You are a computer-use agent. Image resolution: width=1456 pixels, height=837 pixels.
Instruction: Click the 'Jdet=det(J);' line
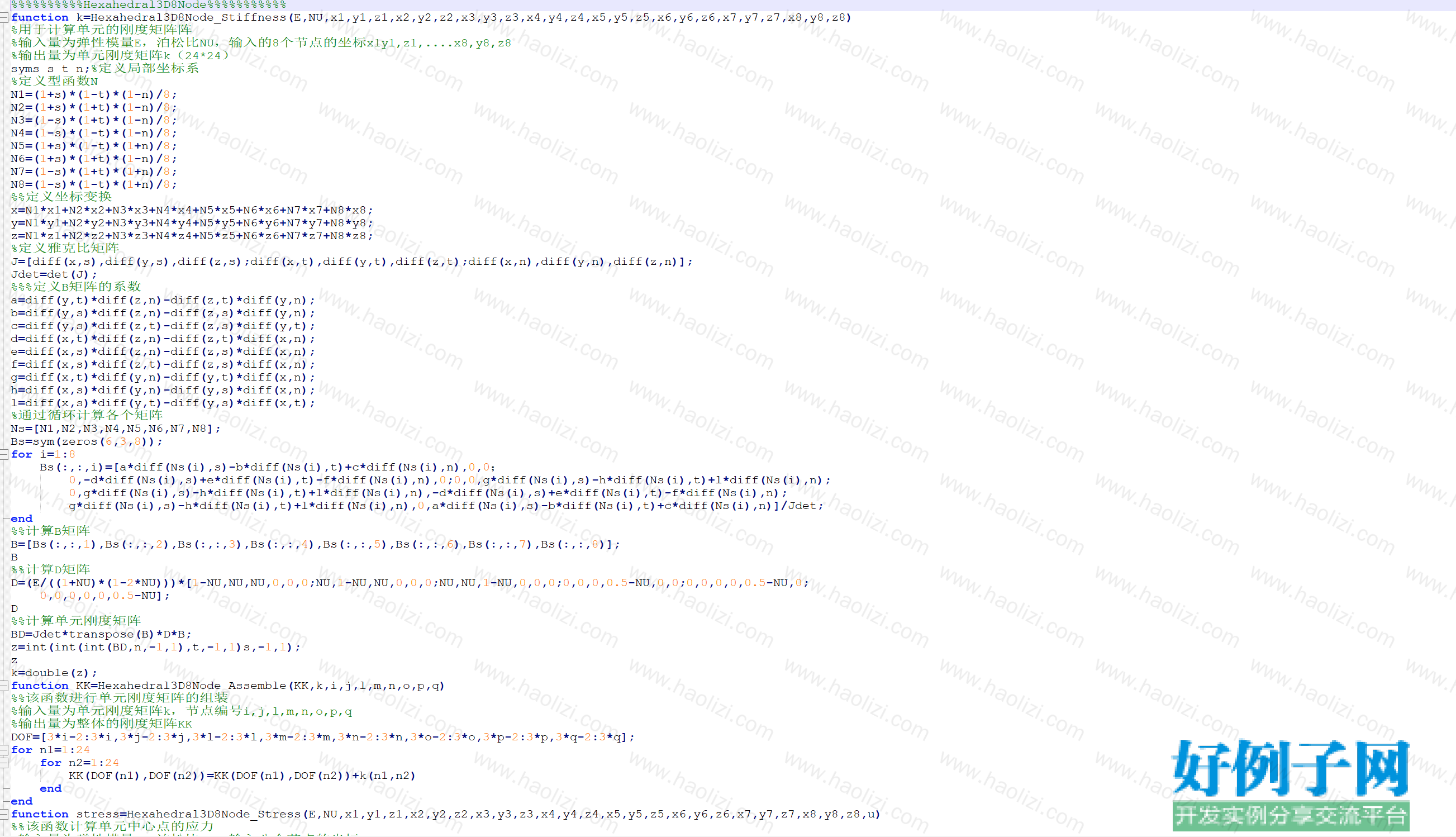(54, 274)
